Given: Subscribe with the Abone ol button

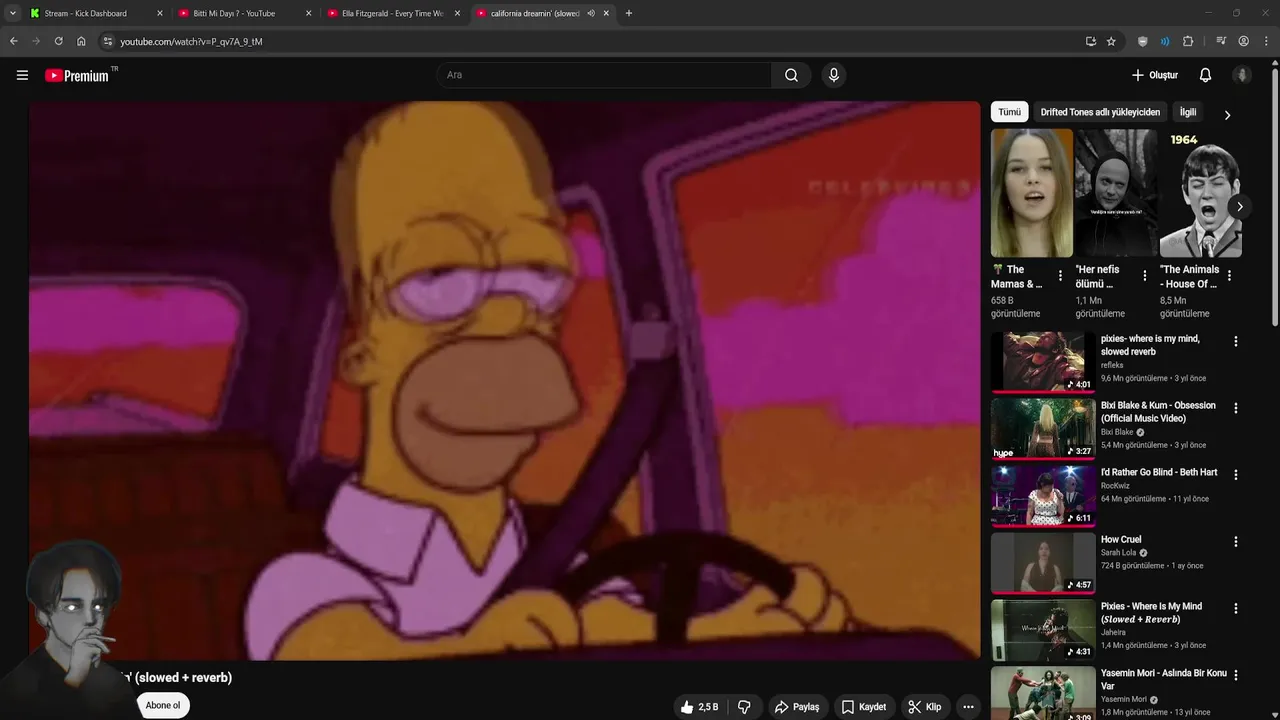Looking at the screenshot, I should click(x=163, y=705).
